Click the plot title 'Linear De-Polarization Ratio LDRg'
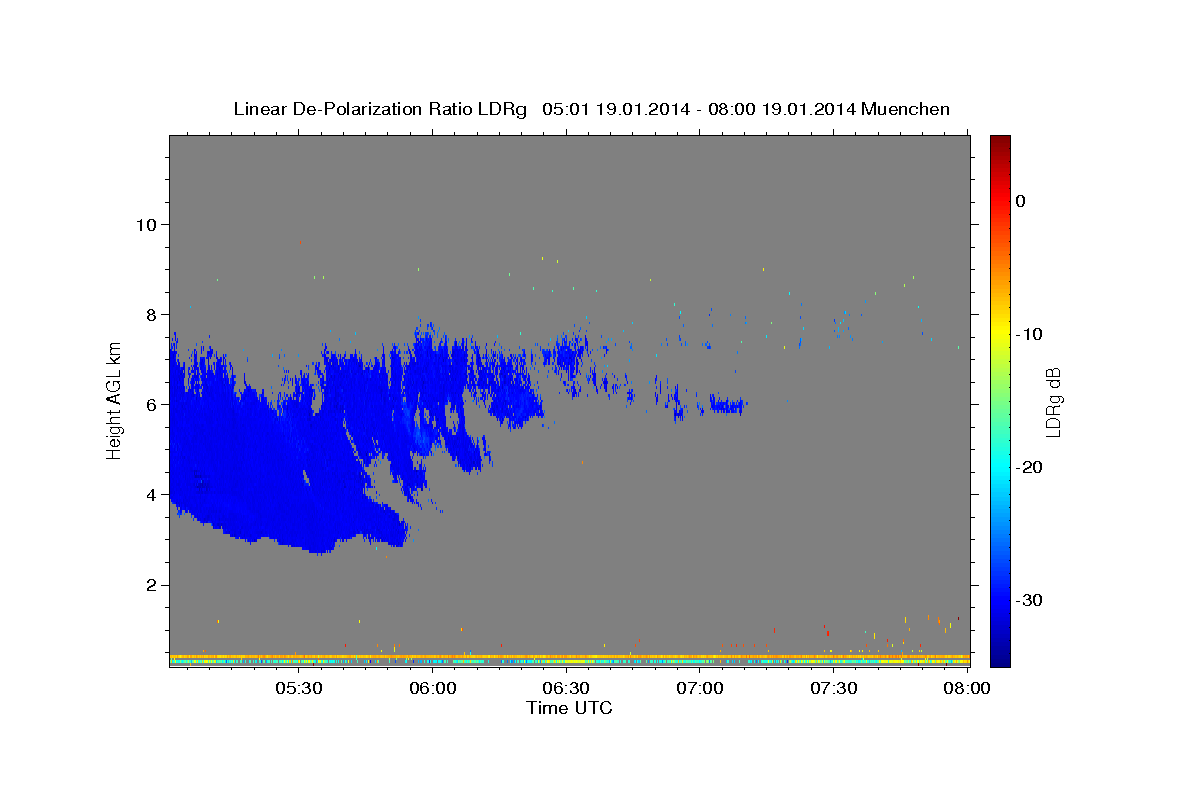Screen dimensions: 1200x800 click(x=379, y=109)
